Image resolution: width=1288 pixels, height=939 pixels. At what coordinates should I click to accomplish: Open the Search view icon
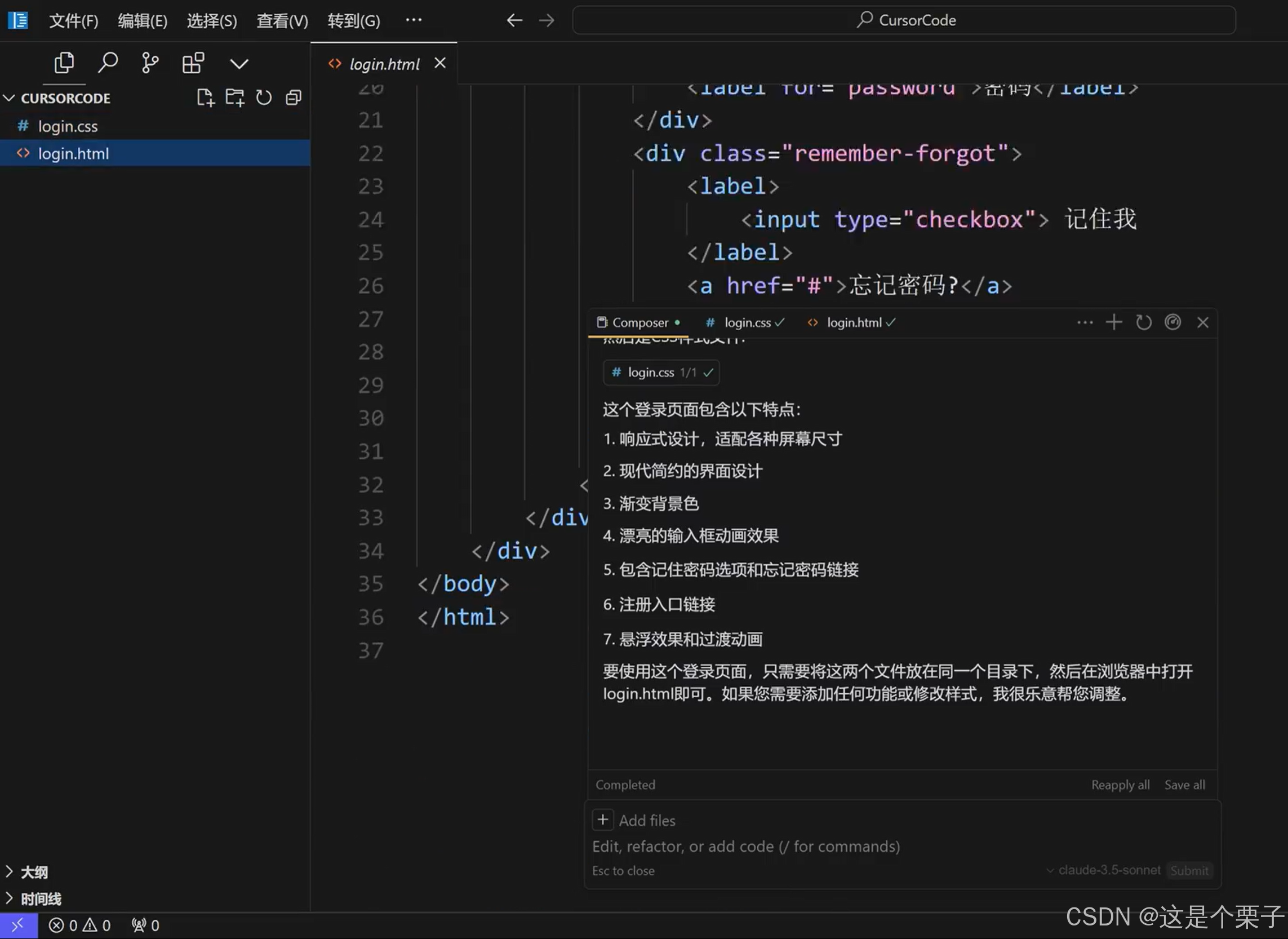108,63
